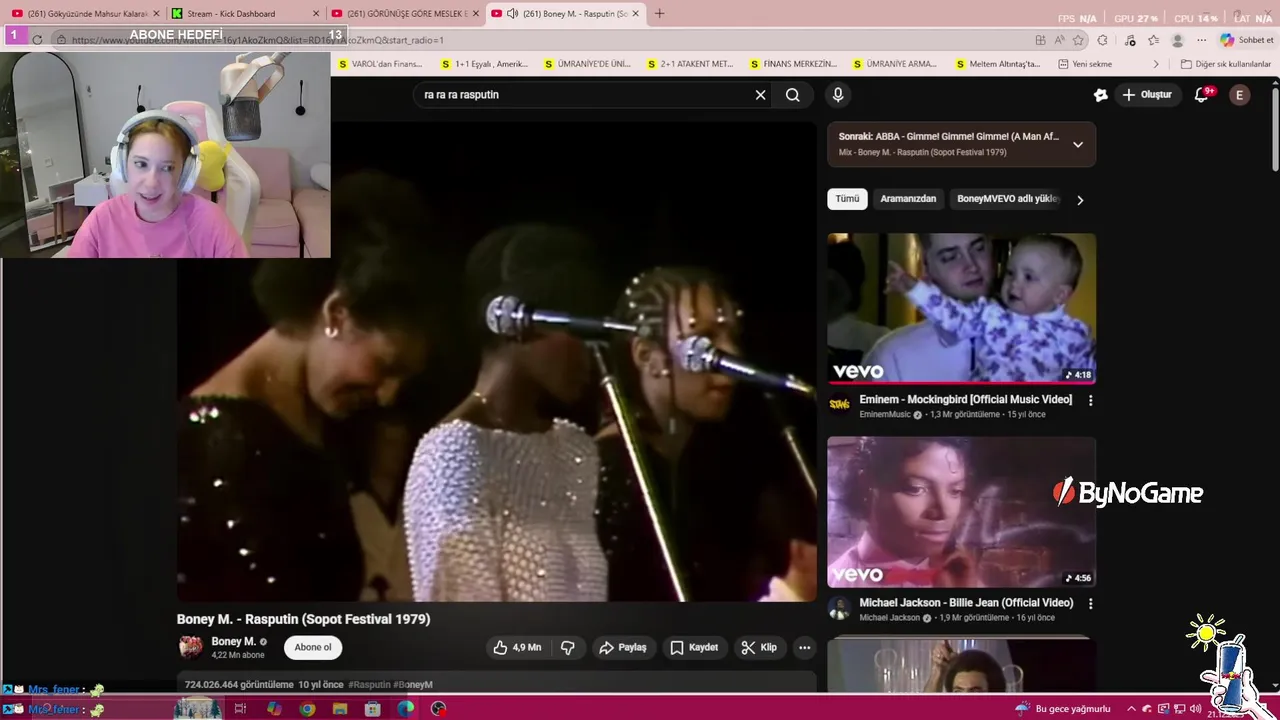
Task: Open the VAROL'dan Finans bookmark
Action: (x=380, y=64)
